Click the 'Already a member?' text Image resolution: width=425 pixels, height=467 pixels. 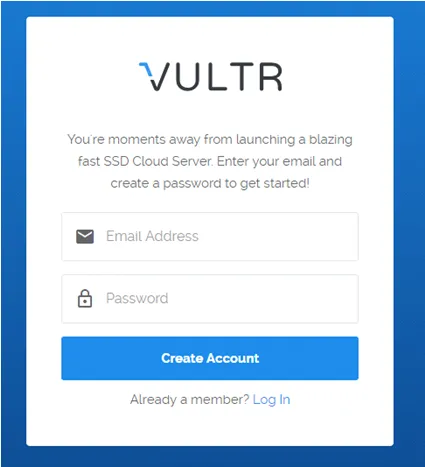[x=190, y=399]
